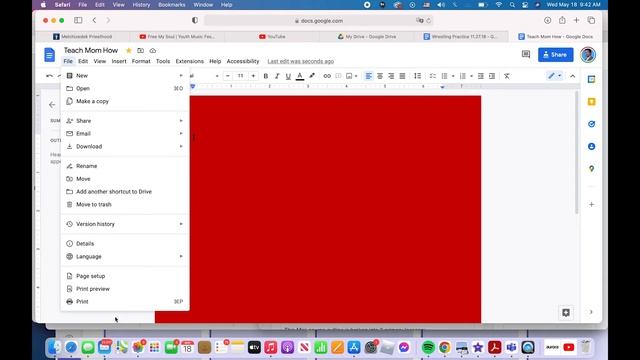Click the blue Share button
Viewport: 640px width, 360px height.
[x=556, y=55]
